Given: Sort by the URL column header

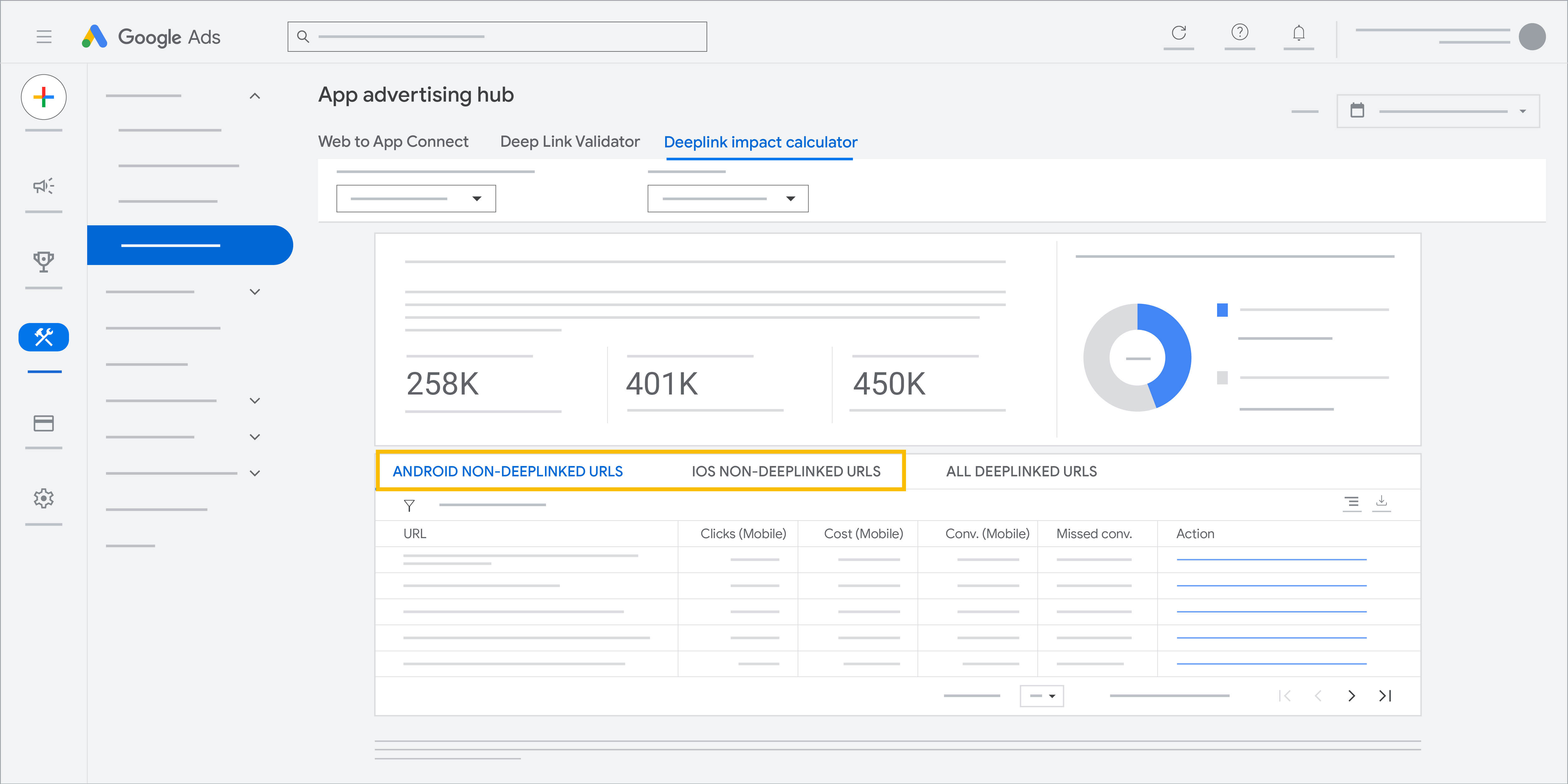Looking at the screenshot, I should (x=415, y=534).
